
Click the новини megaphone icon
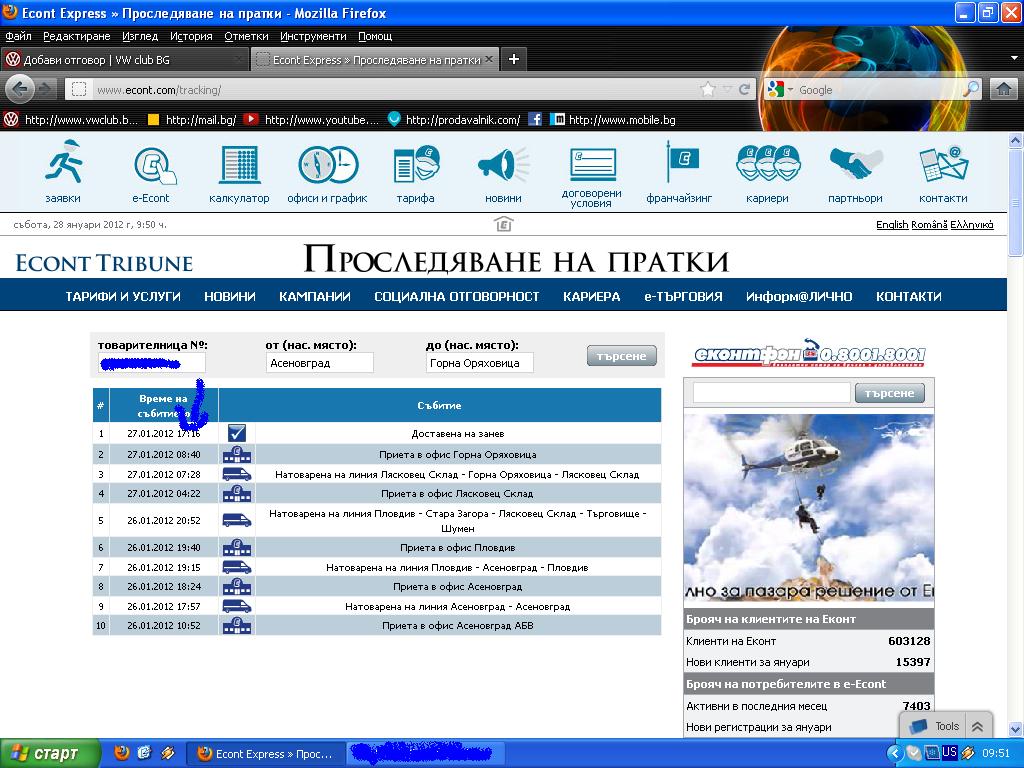pyautogui.click(x=503, y=164)
